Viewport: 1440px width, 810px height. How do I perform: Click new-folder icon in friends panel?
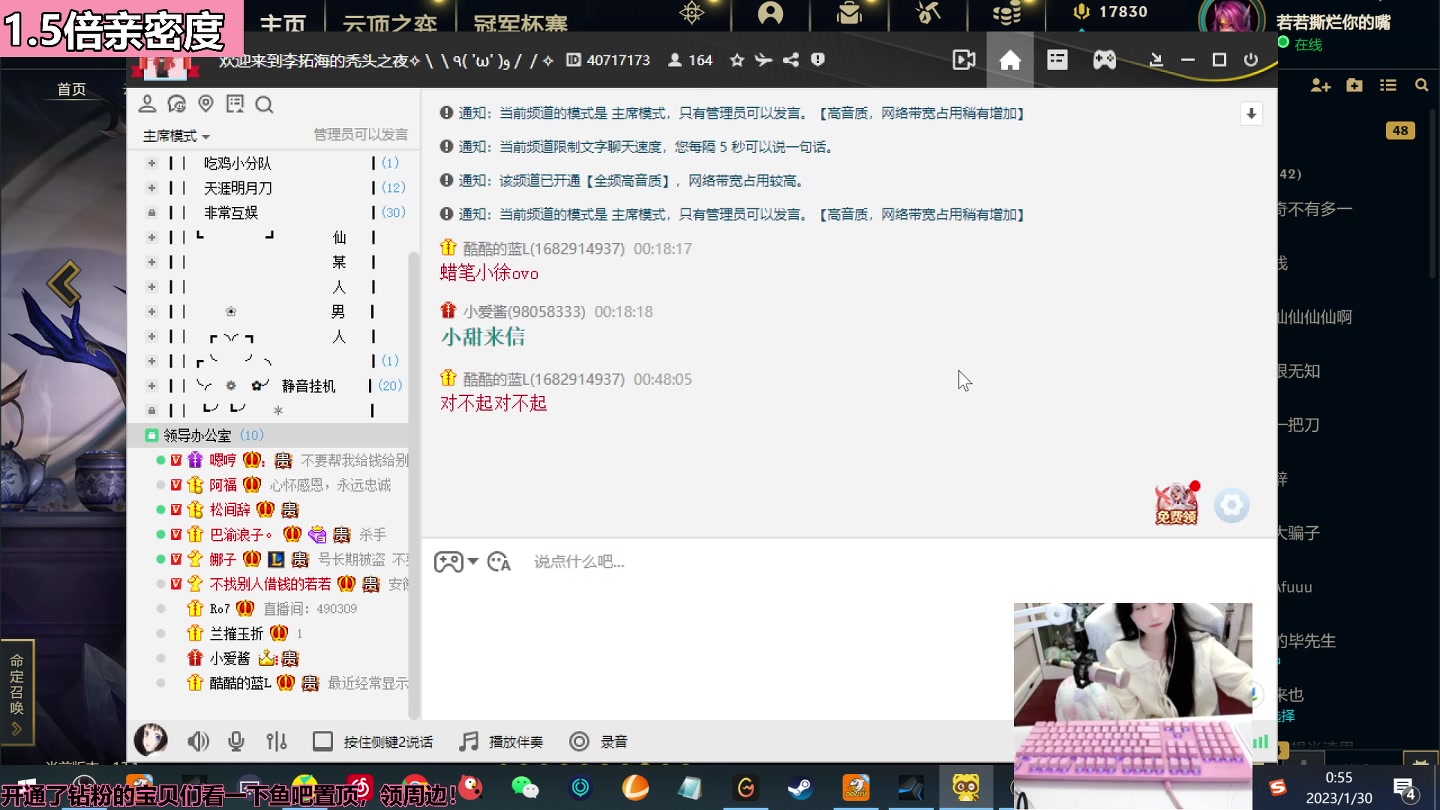[1354, 86]
